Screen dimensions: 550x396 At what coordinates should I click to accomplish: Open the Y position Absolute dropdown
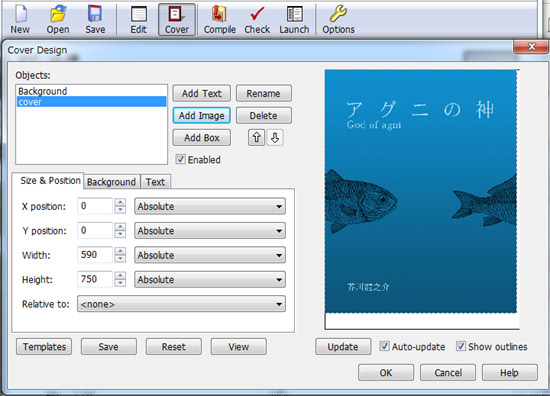coord(210,231)
